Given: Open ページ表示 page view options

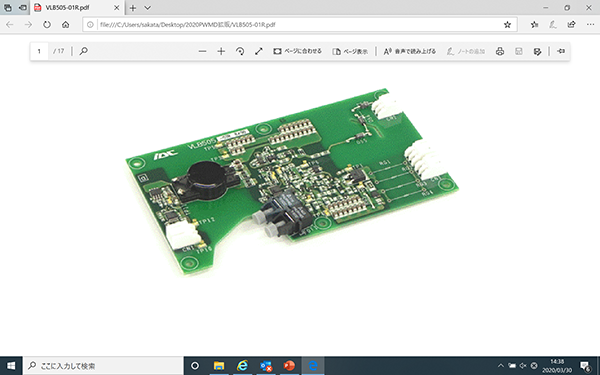Looking at the screenshot, I should coord(350,51).
